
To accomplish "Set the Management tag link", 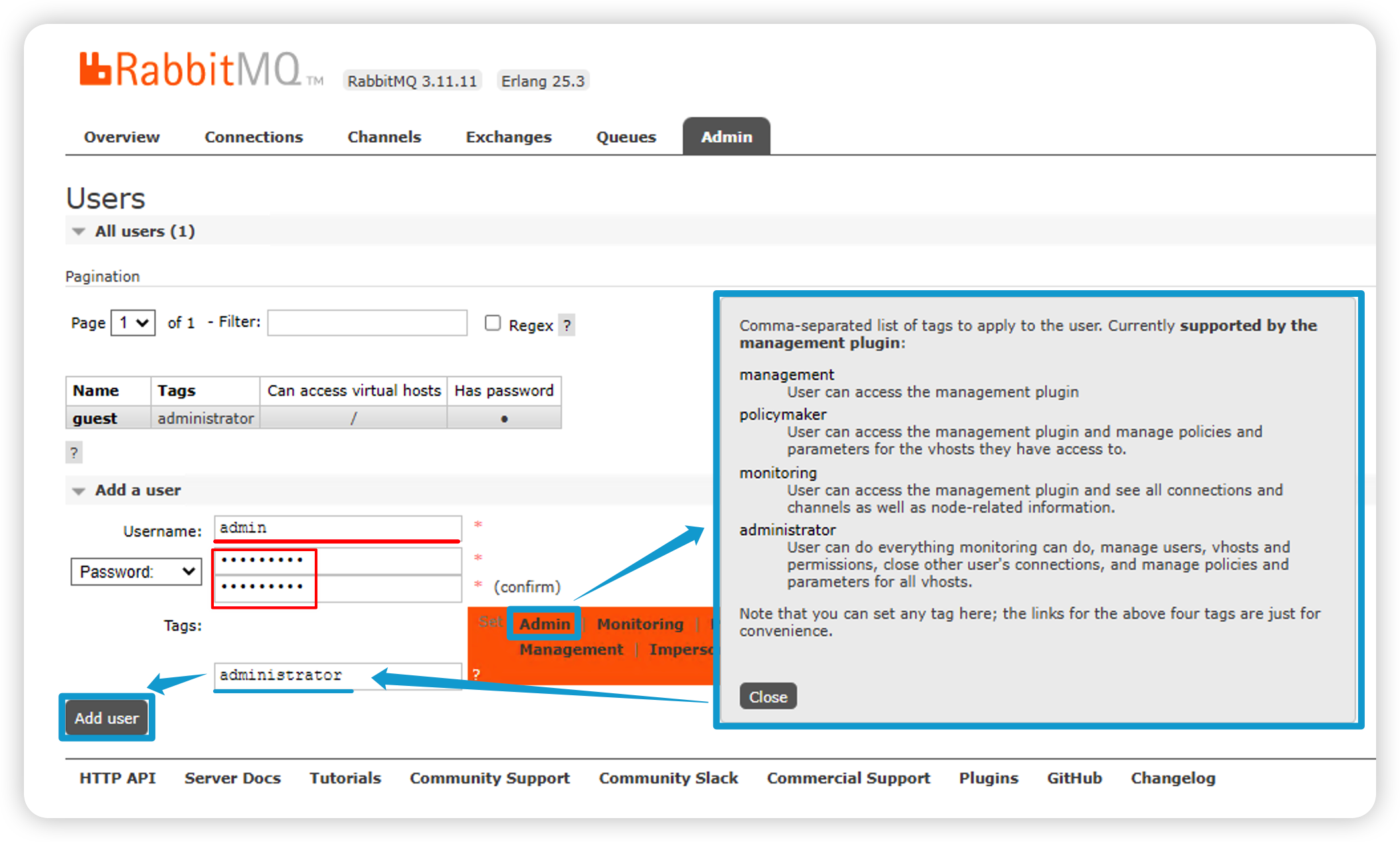I will click(x=571, y=649).
